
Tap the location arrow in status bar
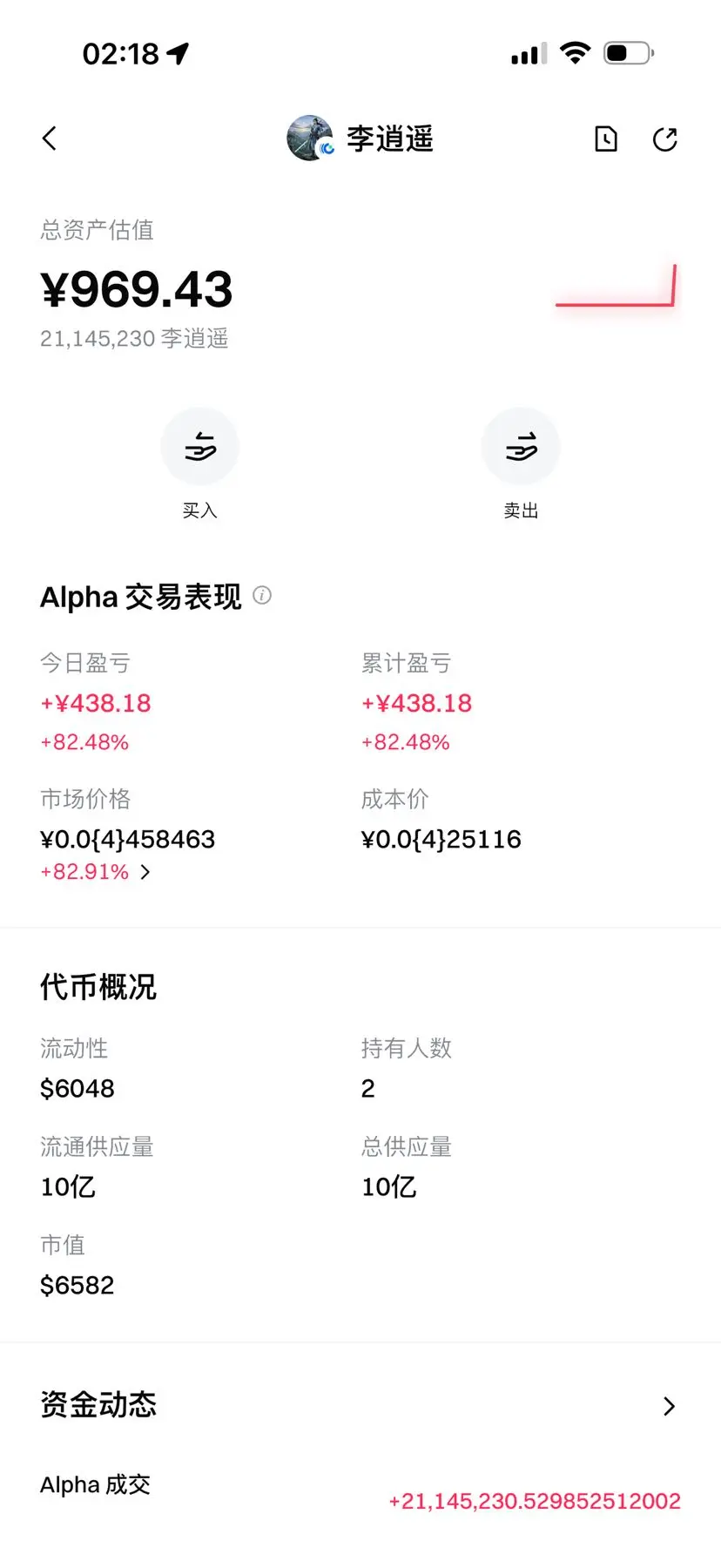click(179, 54)
